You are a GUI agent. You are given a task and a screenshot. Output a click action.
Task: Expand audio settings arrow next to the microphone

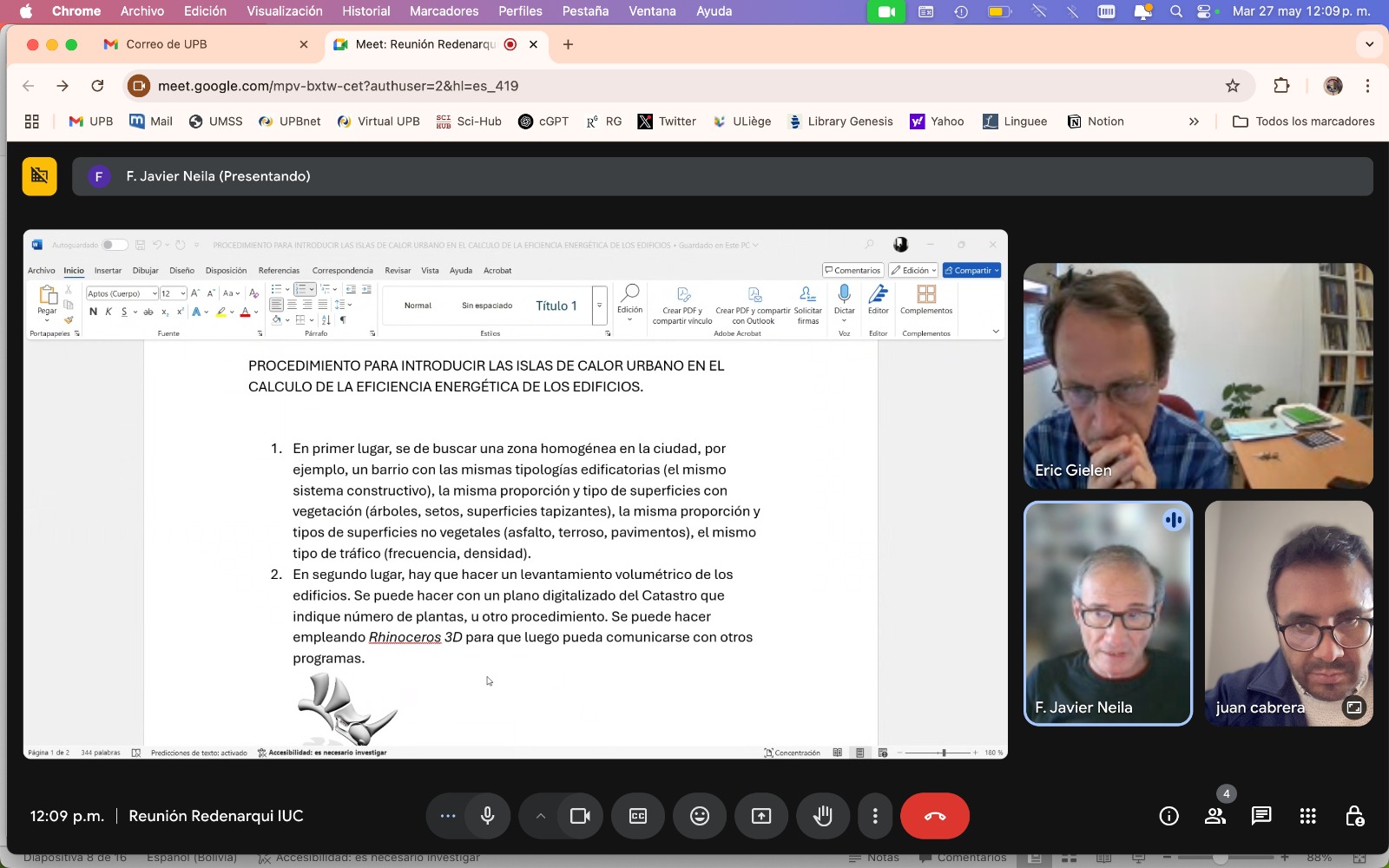click(540, 816)
